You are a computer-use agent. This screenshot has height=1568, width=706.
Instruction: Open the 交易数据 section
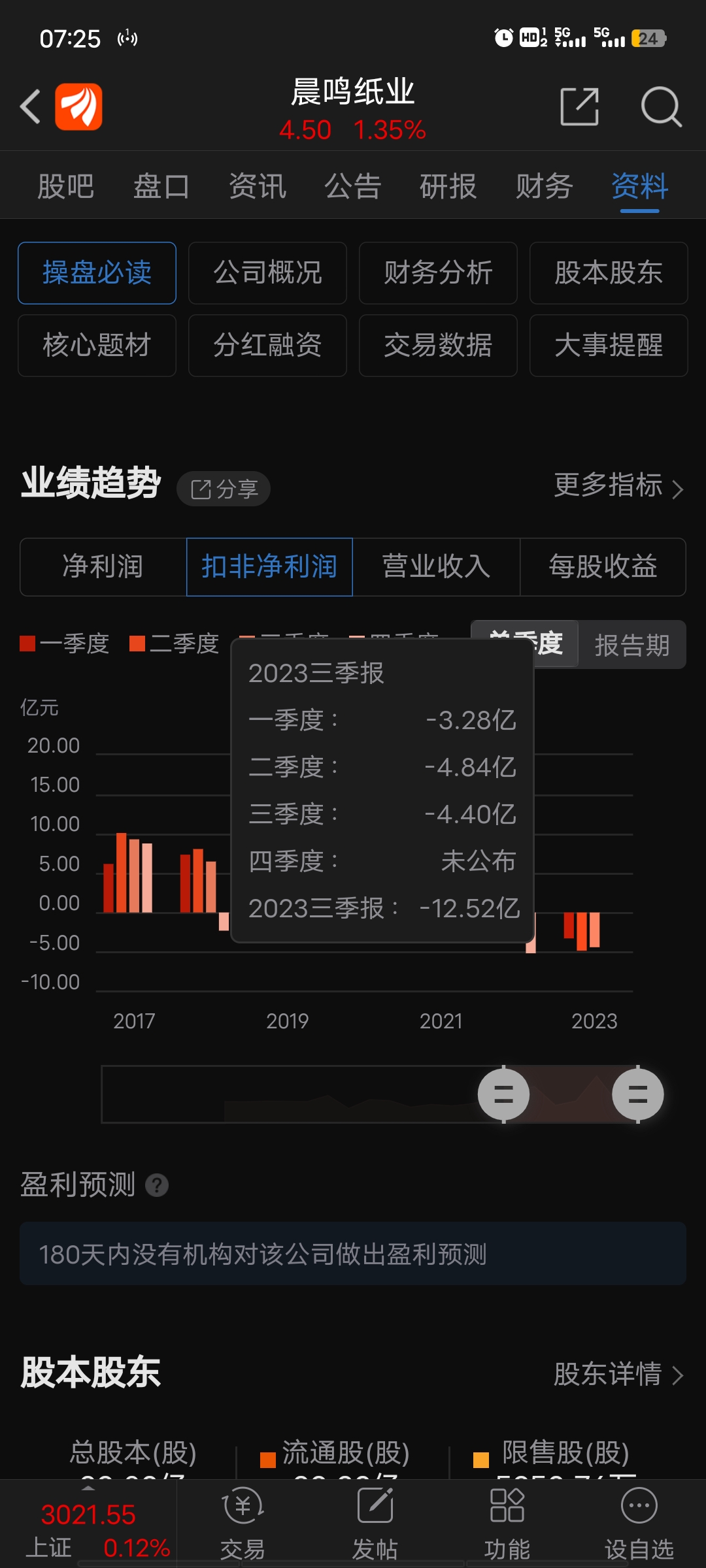pyautogui.click(x=438, y=346)
